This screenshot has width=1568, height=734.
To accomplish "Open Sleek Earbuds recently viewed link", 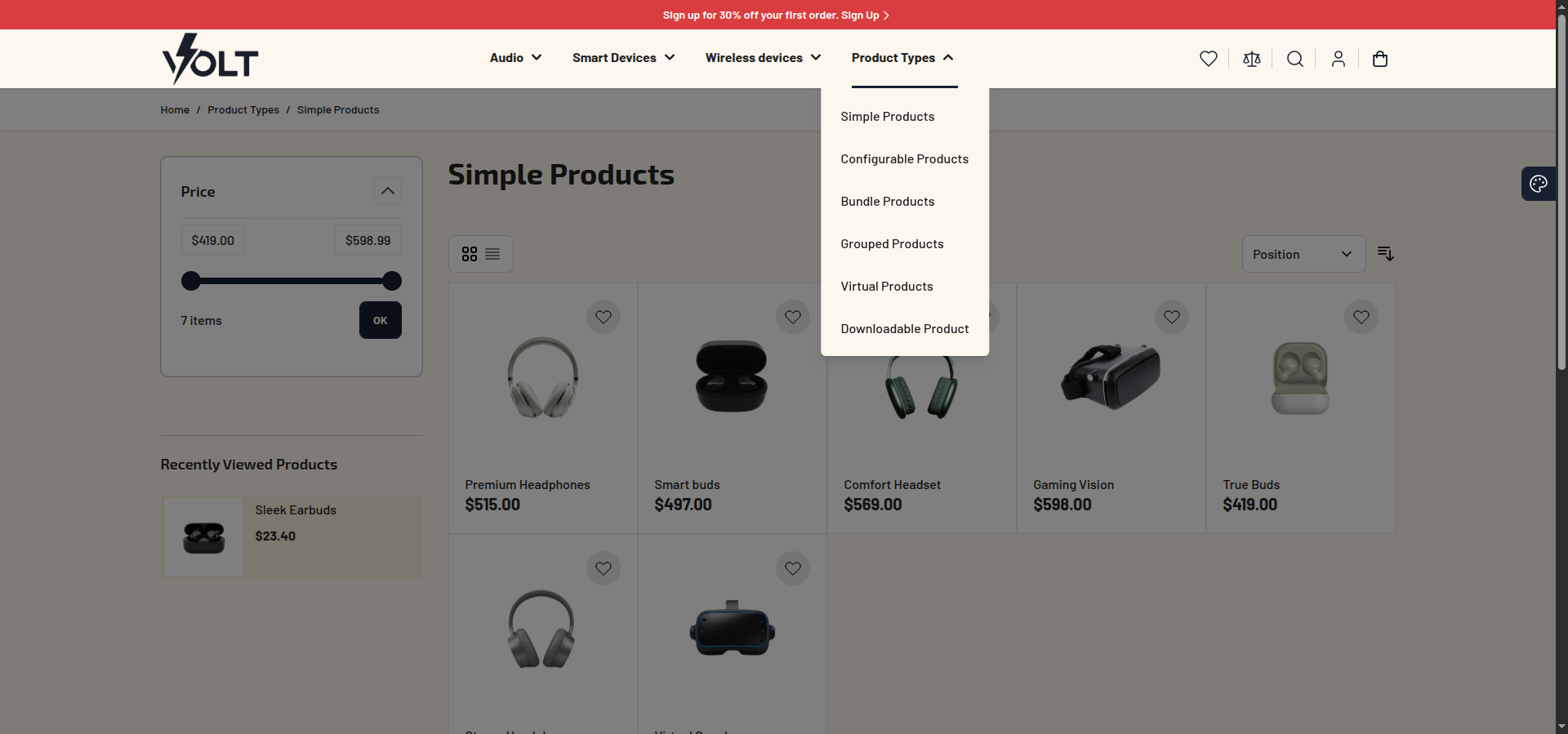I will (296, 510).
